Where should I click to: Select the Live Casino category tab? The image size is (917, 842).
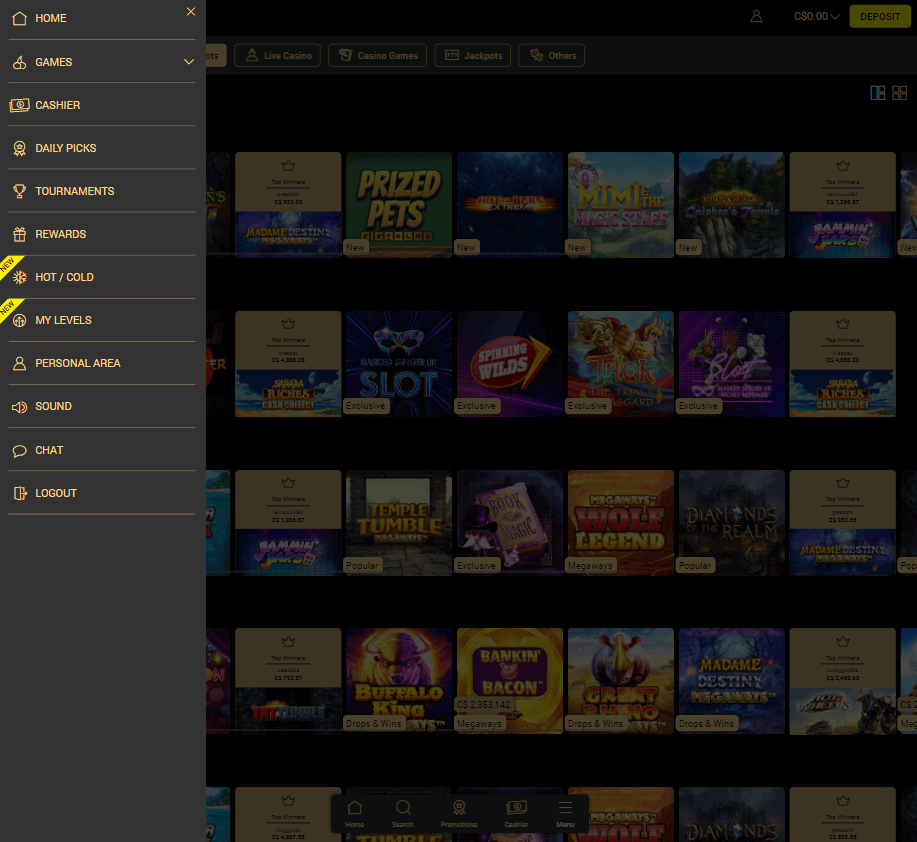click(277, 56)
